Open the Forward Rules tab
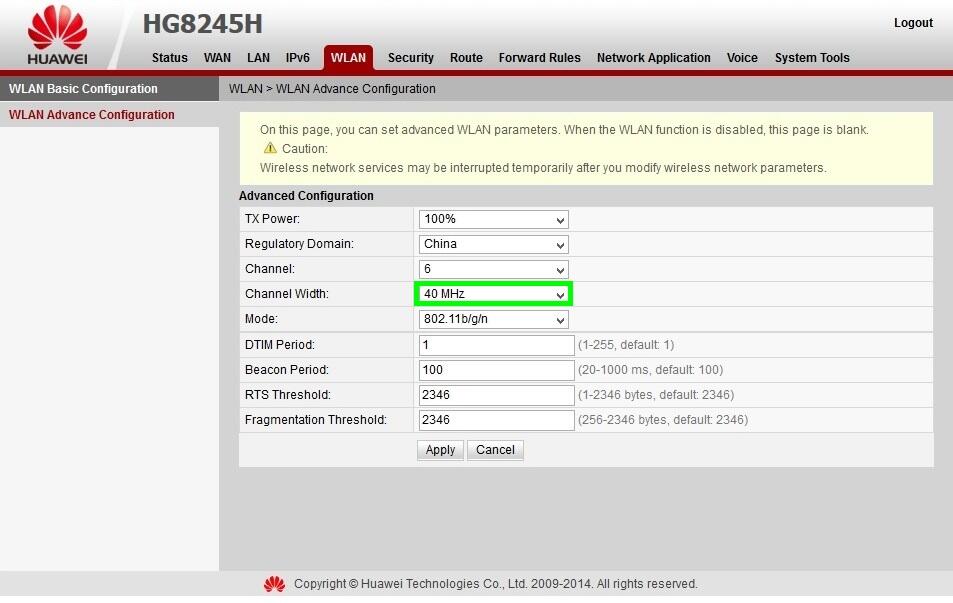 (x=539, y=58)
